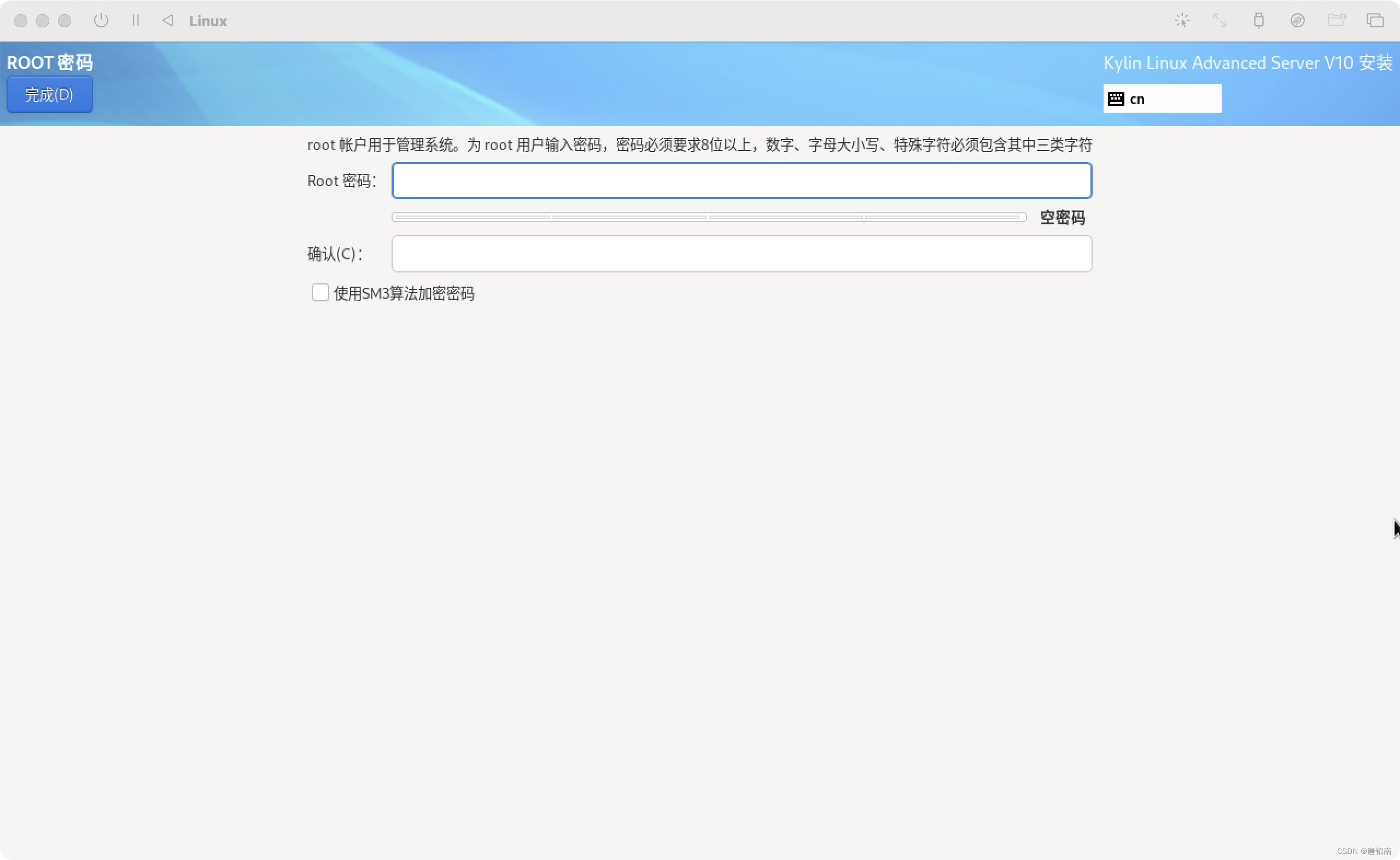The height and width of the screenshot is (860, 1400).
Task: Focus the Root 密码 input field
Action: [741, 181]
